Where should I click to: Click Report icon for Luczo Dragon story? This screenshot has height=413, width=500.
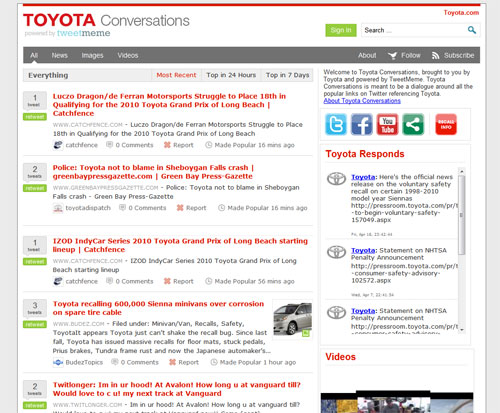[x=167, y=145]
